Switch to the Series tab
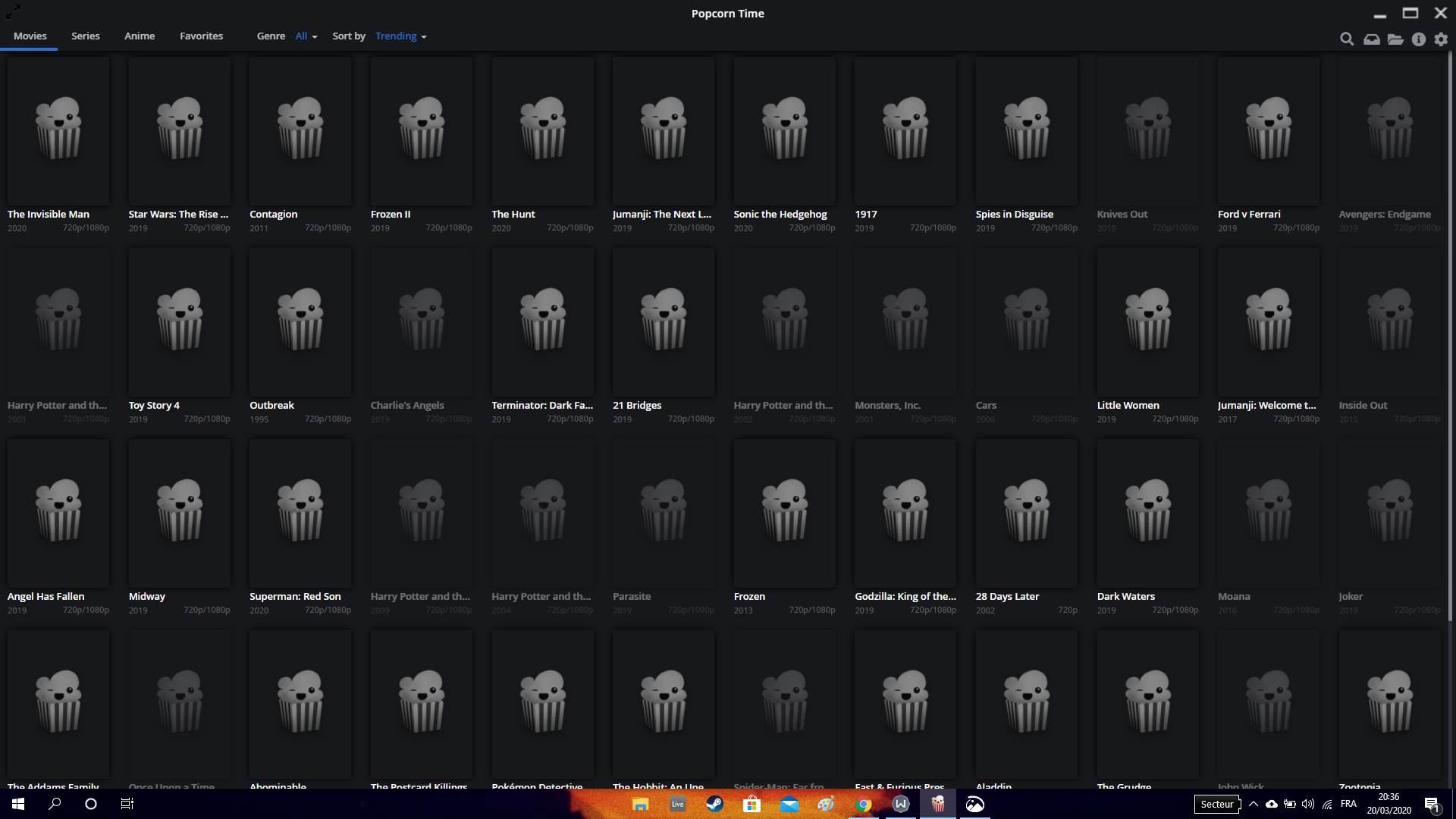The image size is (1456, 819). click(x=85, y=36)
